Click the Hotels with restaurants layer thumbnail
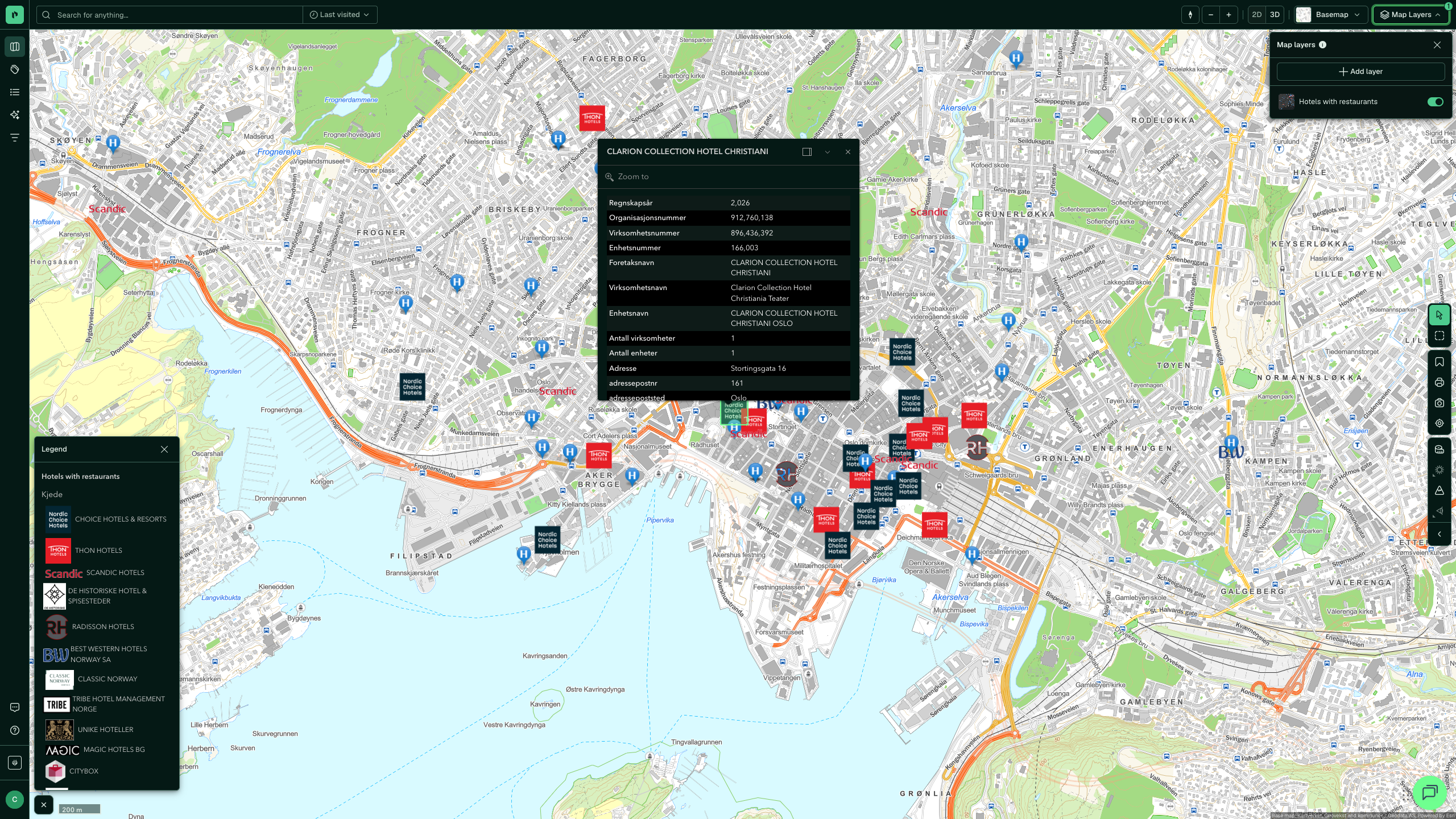This screenshot has height=819, width=1456. [1286, 102]
